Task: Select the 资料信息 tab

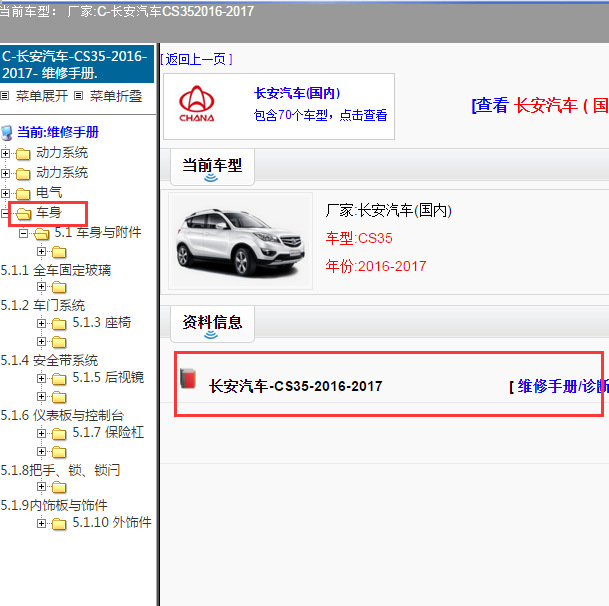Action: 212,324
